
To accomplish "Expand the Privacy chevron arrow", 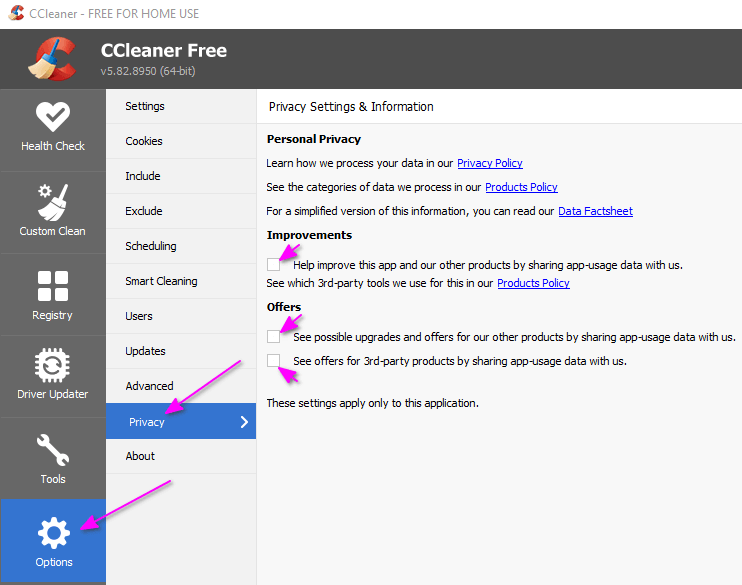I will point(244,422).
